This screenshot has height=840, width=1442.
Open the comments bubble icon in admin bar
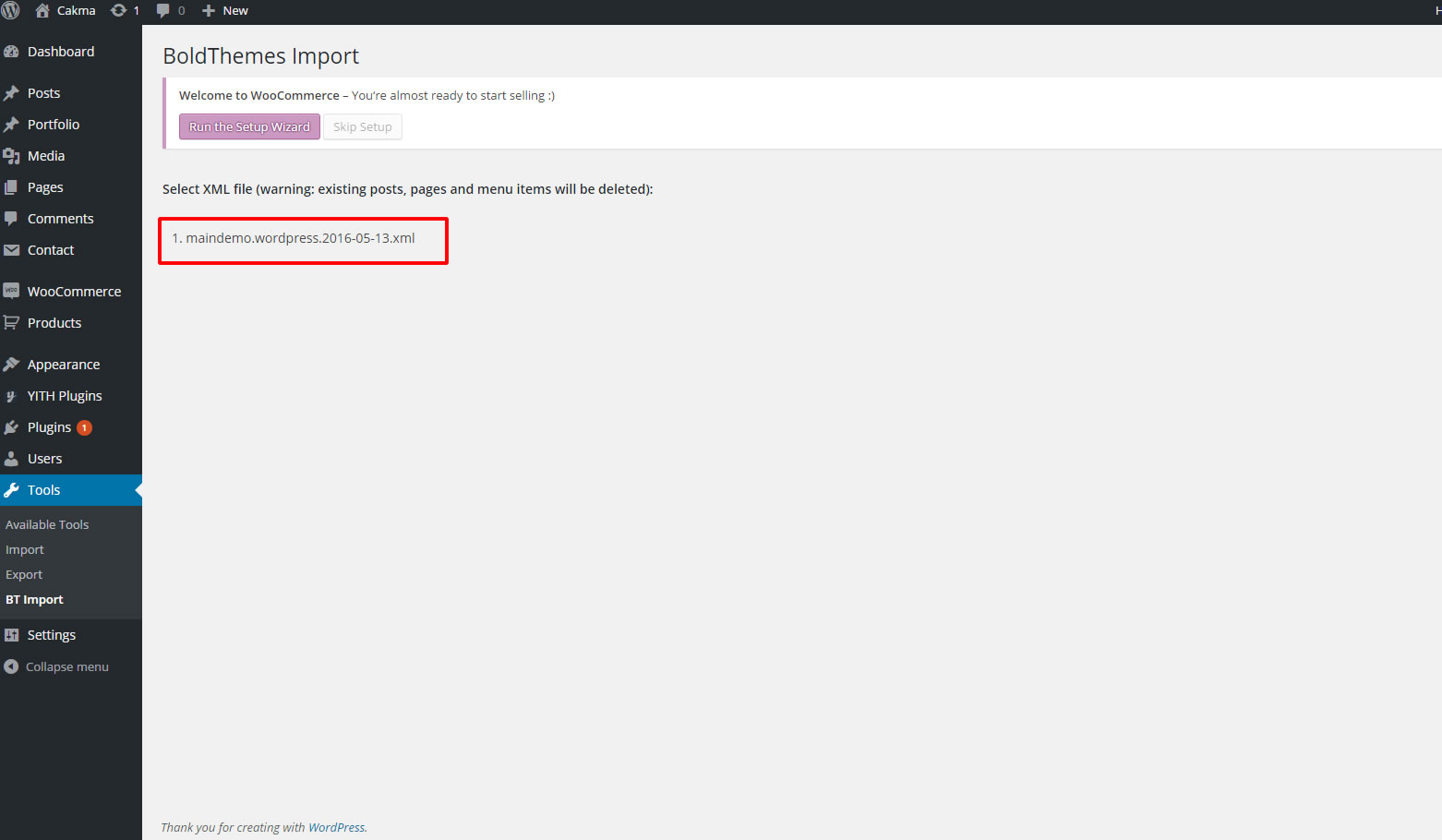(163, 10)
